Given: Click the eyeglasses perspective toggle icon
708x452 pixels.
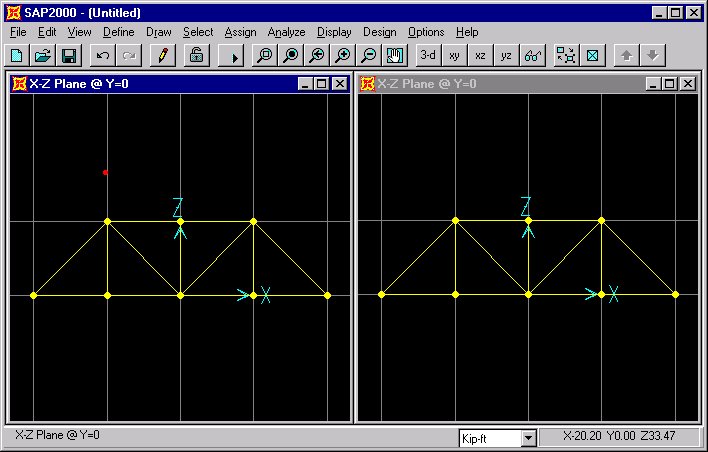Looking at the screenshot, I should click(533, 56).
